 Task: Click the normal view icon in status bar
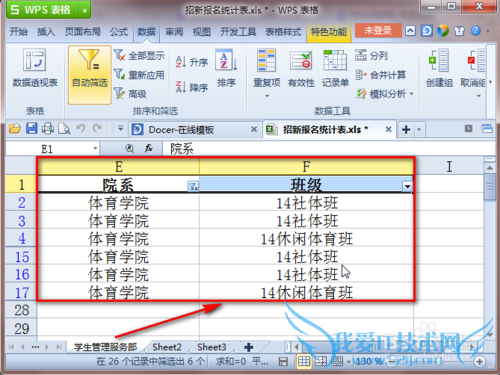point(304,361)
